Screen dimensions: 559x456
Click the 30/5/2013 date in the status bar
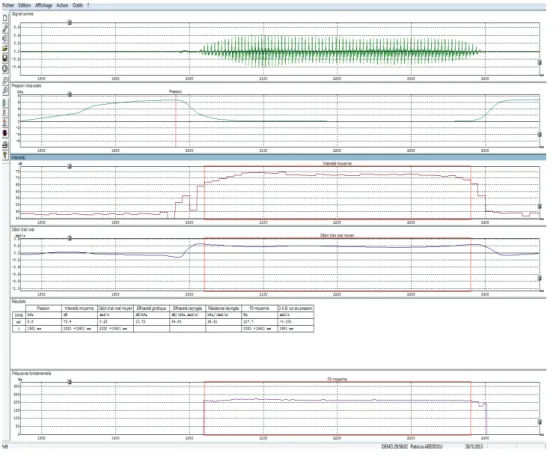coord(473,446)
